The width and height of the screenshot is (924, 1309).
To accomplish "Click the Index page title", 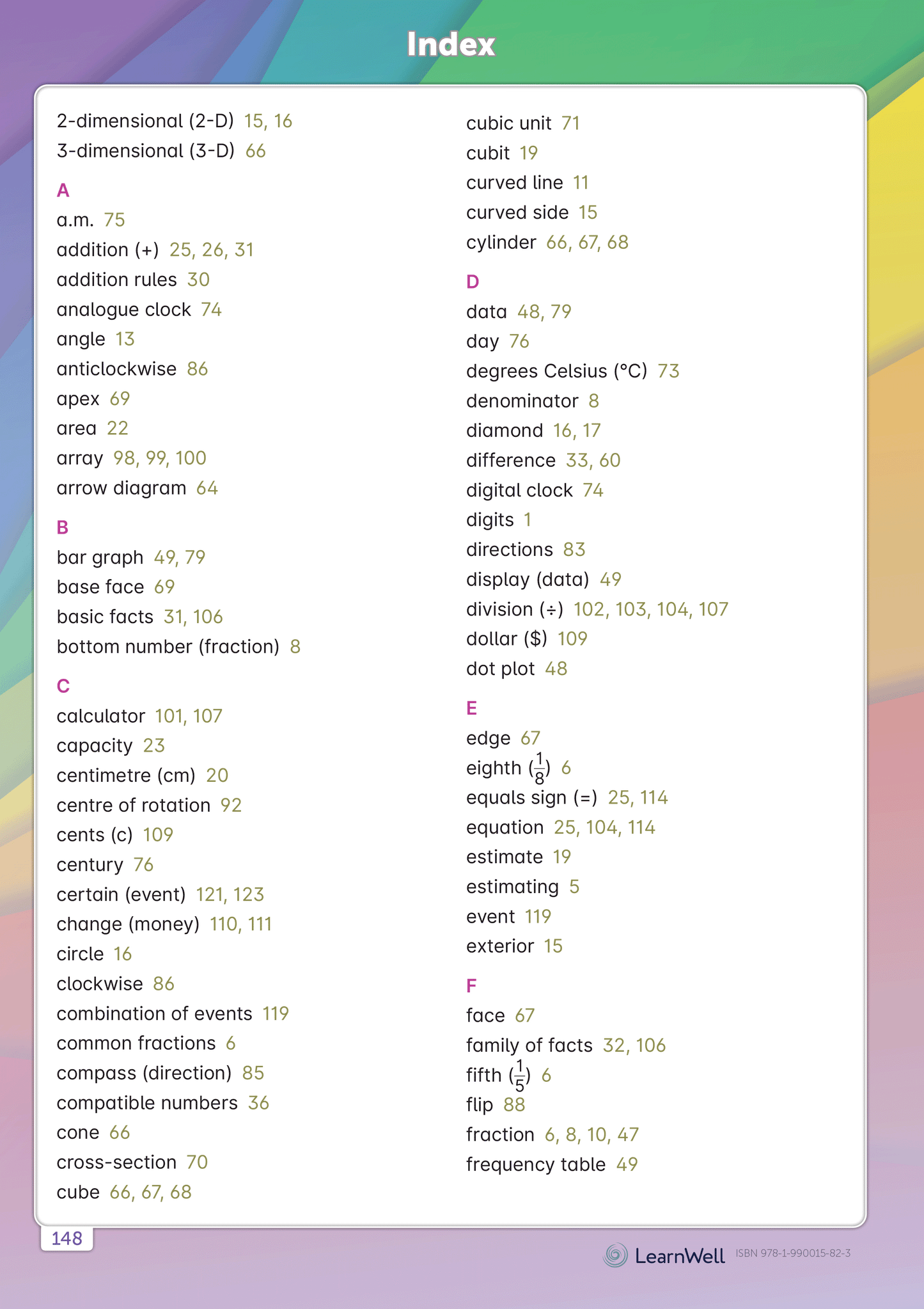I will (451, 44).
